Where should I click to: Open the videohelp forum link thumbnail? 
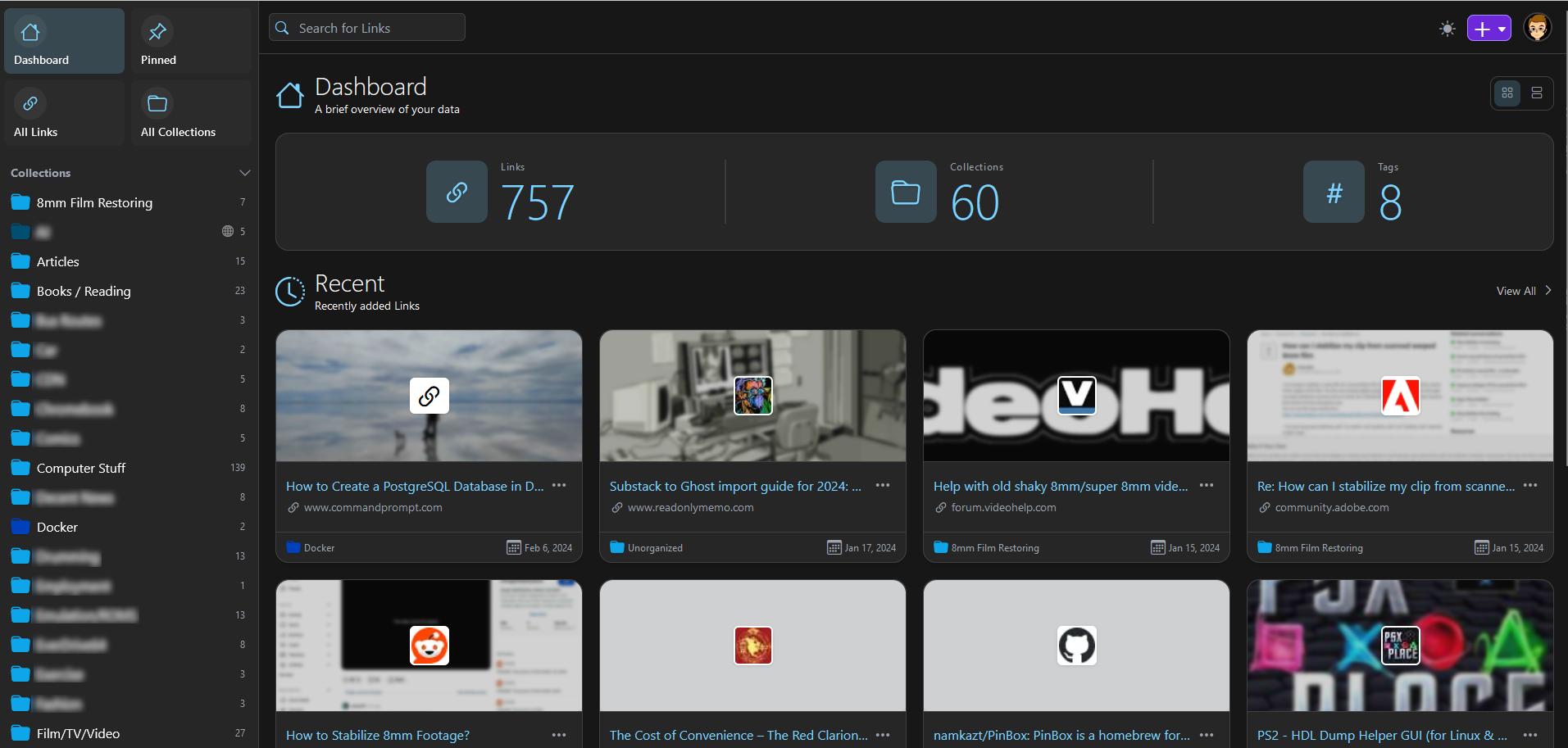point(1076,396)
